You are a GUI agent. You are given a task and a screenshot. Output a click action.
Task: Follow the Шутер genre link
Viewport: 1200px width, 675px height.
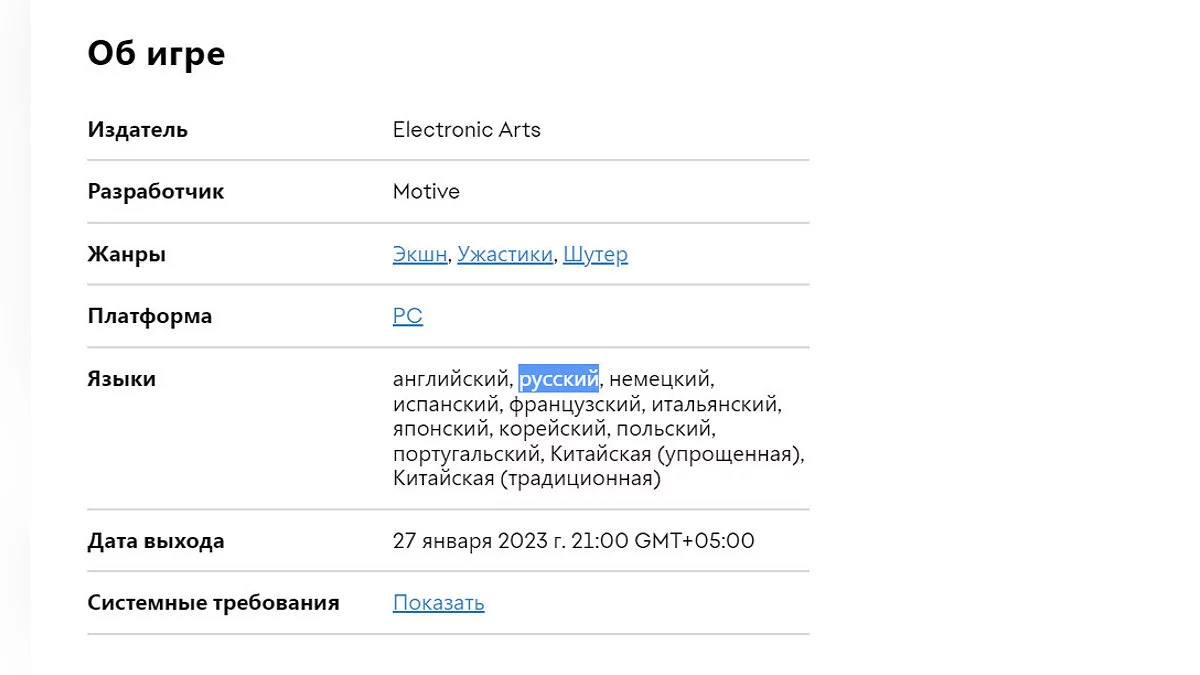point(595,255)
